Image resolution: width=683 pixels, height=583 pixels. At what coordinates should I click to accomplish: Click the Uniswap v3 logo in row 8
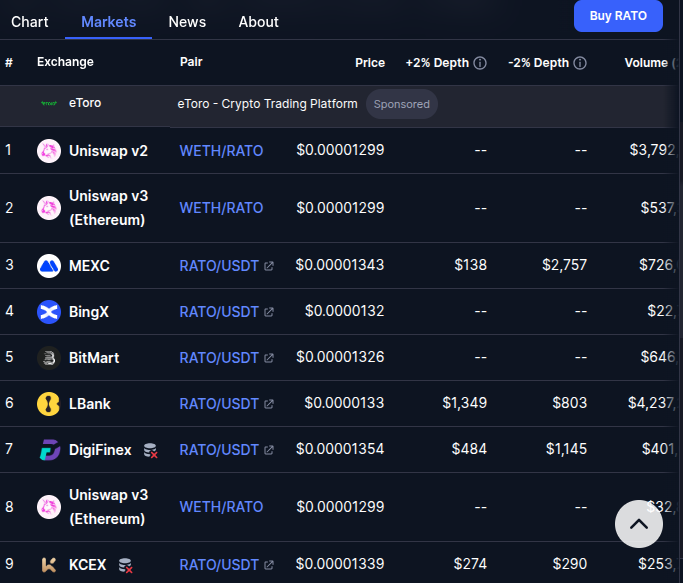(x=49, y=507)
